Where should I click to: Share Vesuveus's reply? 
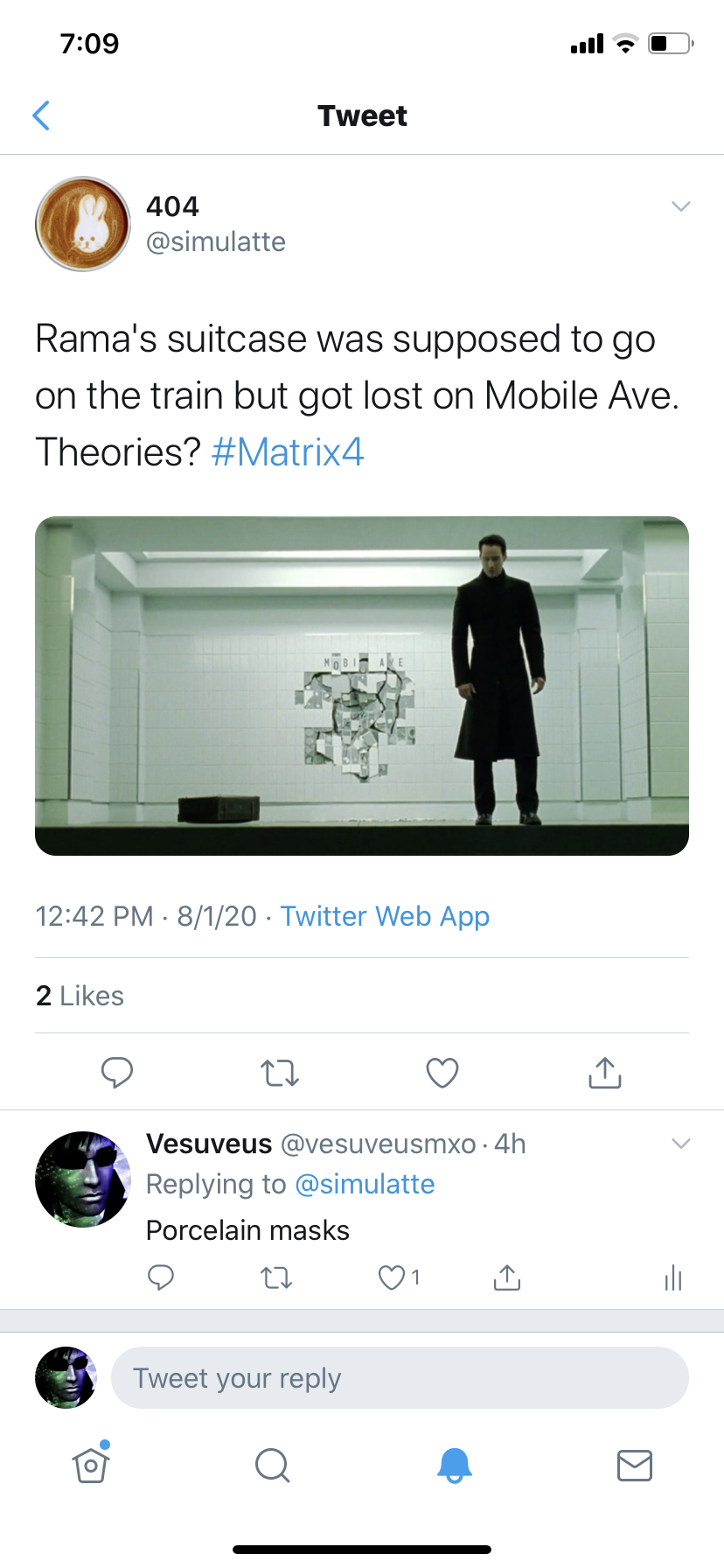click(x=506, y=1278)
